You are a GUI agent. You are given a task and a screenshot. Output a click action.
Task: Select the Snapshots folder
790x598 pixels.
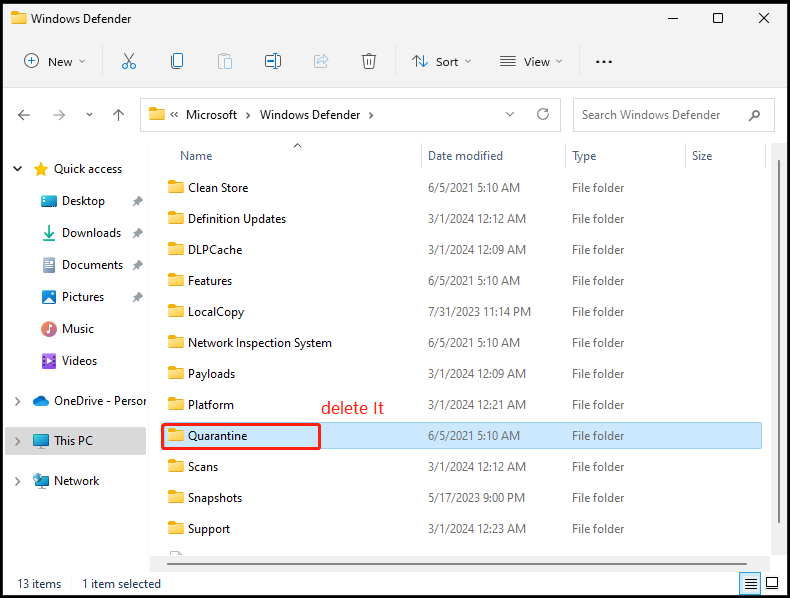[x=215, y=498]
